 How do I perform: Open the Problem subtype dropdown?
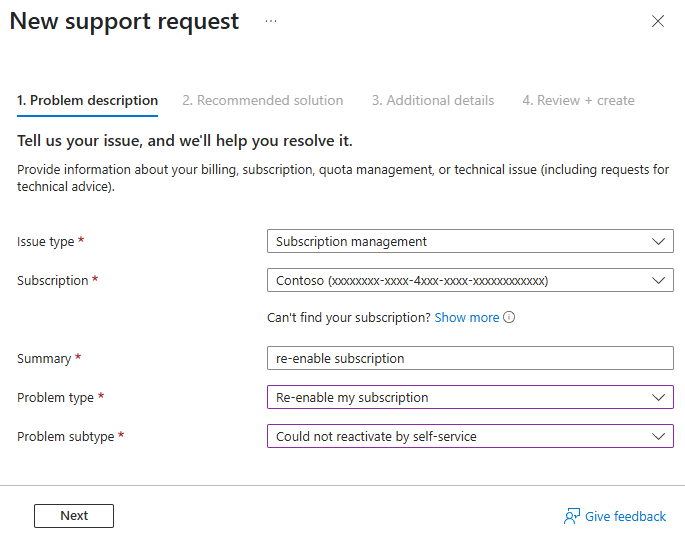point(657,436)
